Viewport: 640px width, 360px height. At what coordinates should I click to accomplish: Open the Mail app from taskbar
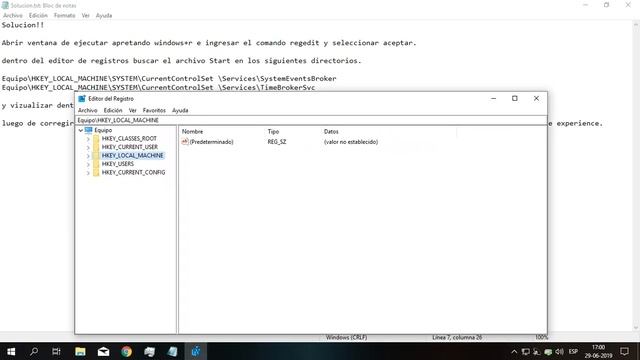tap(103, 351)
